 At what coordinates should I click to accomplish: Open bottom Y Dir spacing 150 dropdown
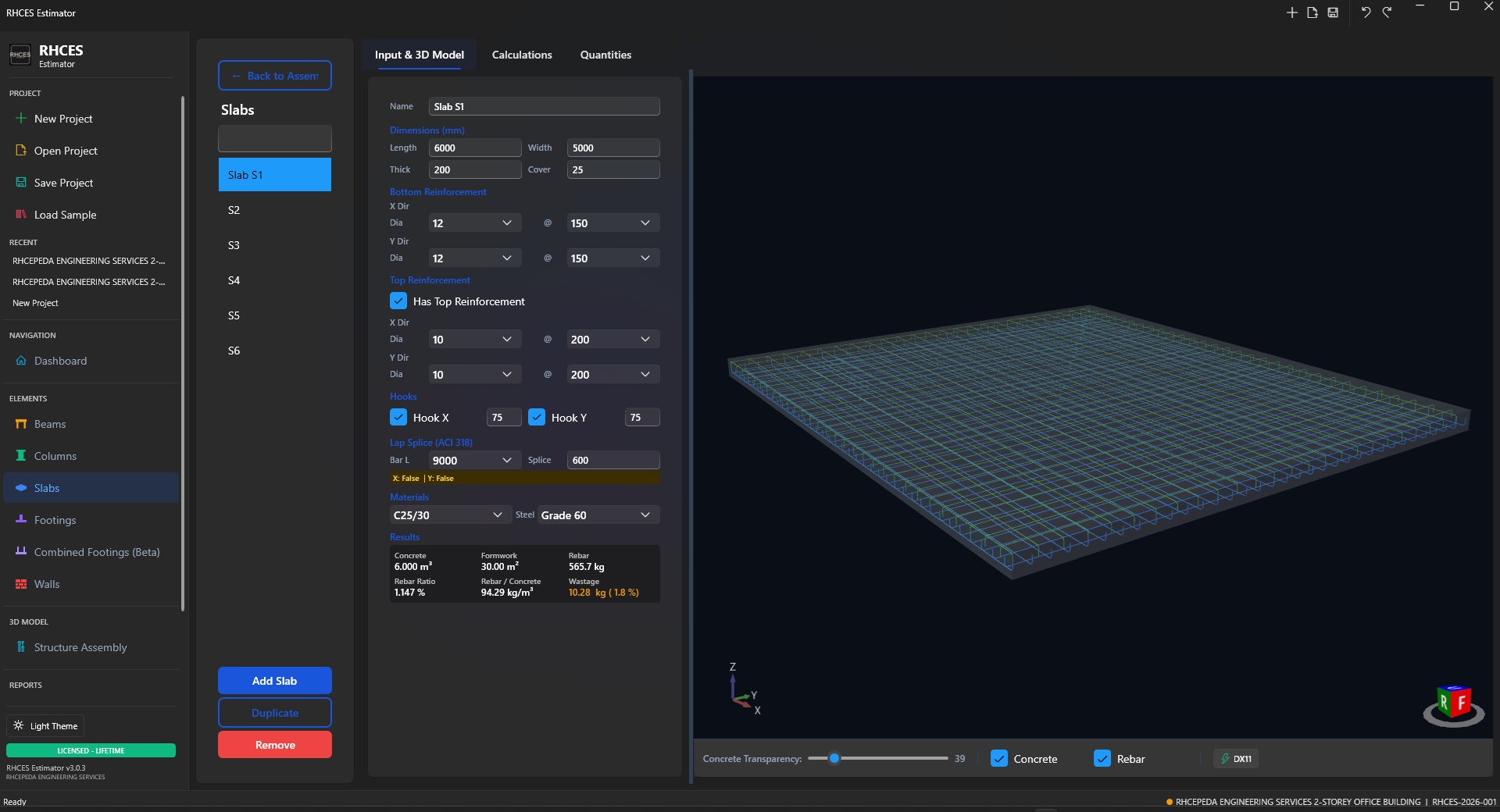tap(613, 258)
